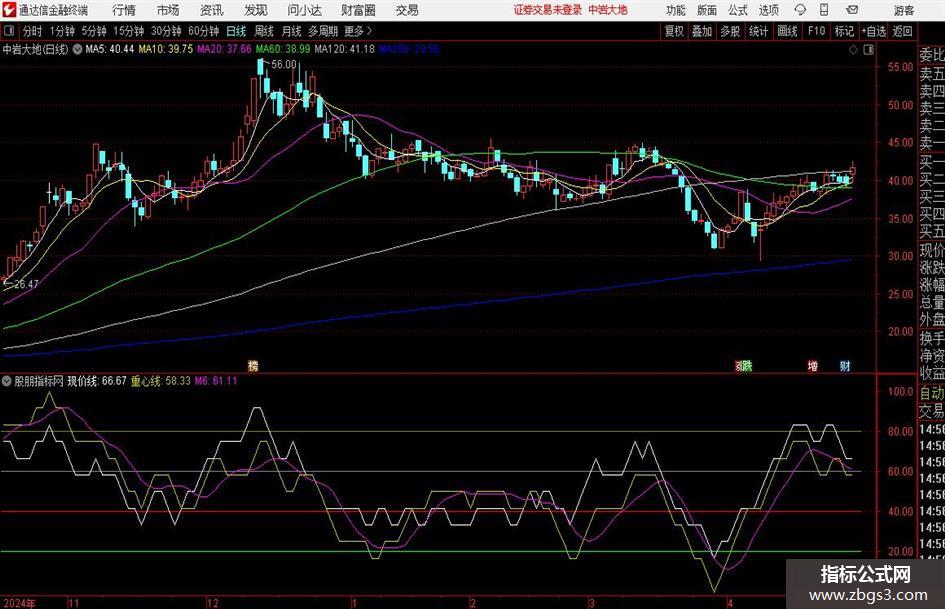Viewport: 945px width, 609px height.
Task: Expand the 更多 periods chevron
Action: (370, 31)
